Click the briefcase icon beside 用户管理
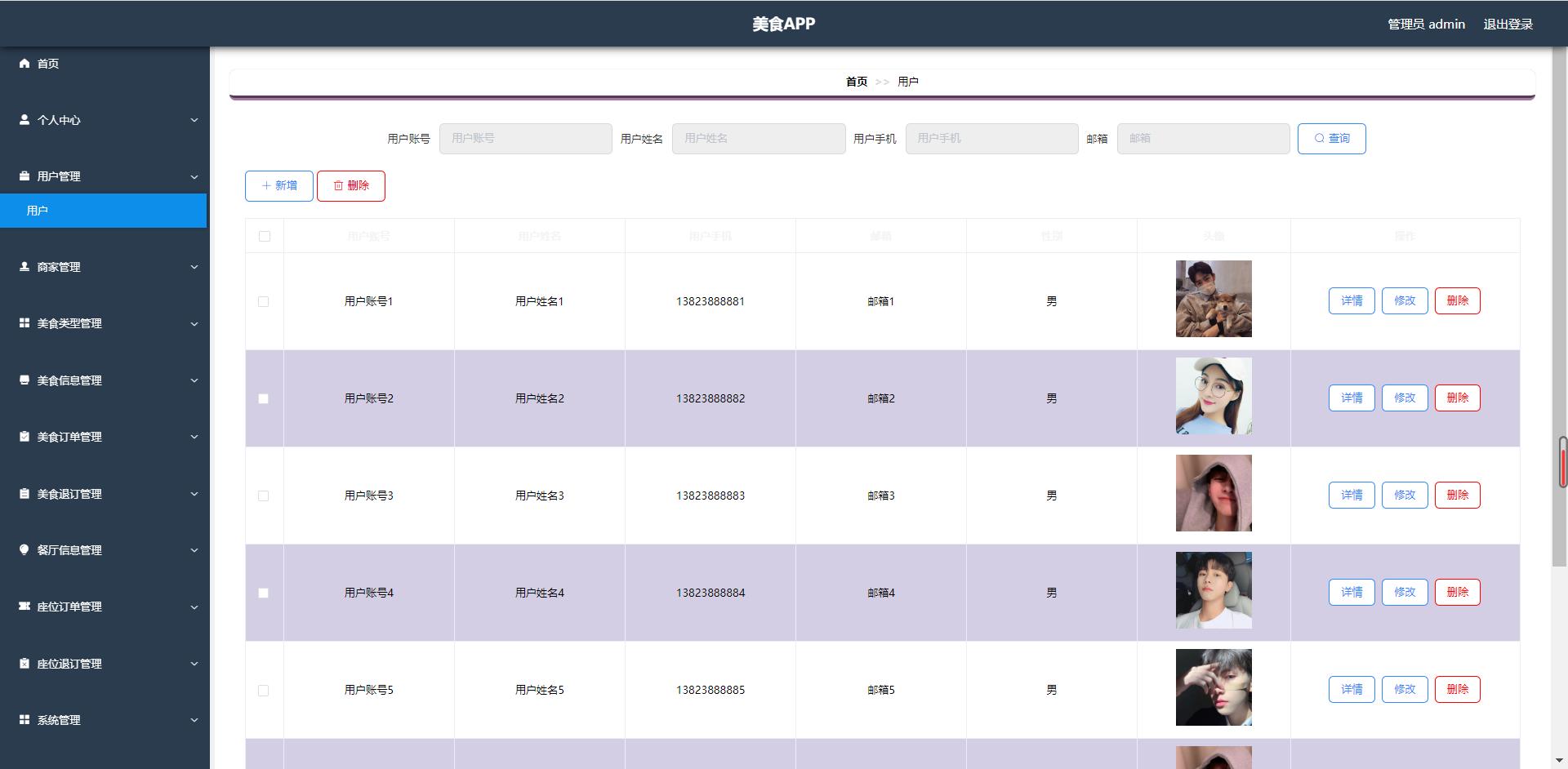Screen dimensions: 1568x769 pos(24,176)
